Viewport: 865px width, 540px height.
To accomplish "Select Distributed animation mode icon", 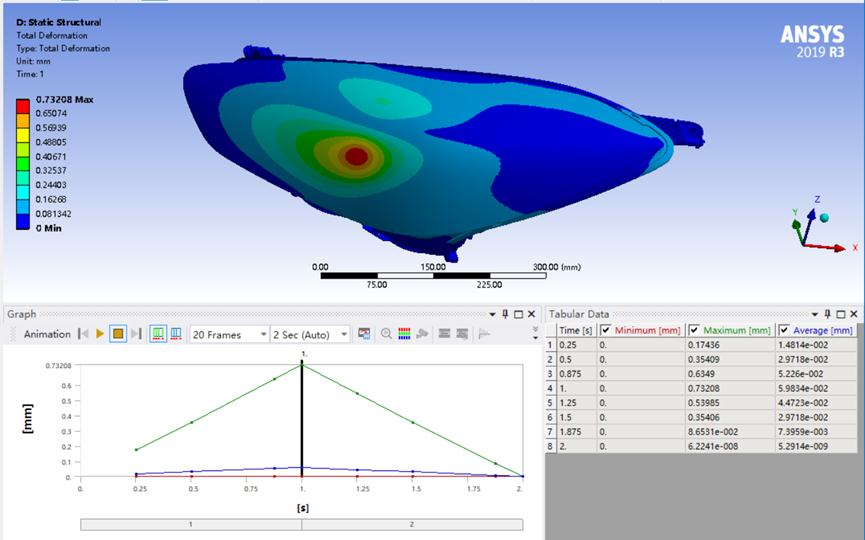I will [158, 334].
